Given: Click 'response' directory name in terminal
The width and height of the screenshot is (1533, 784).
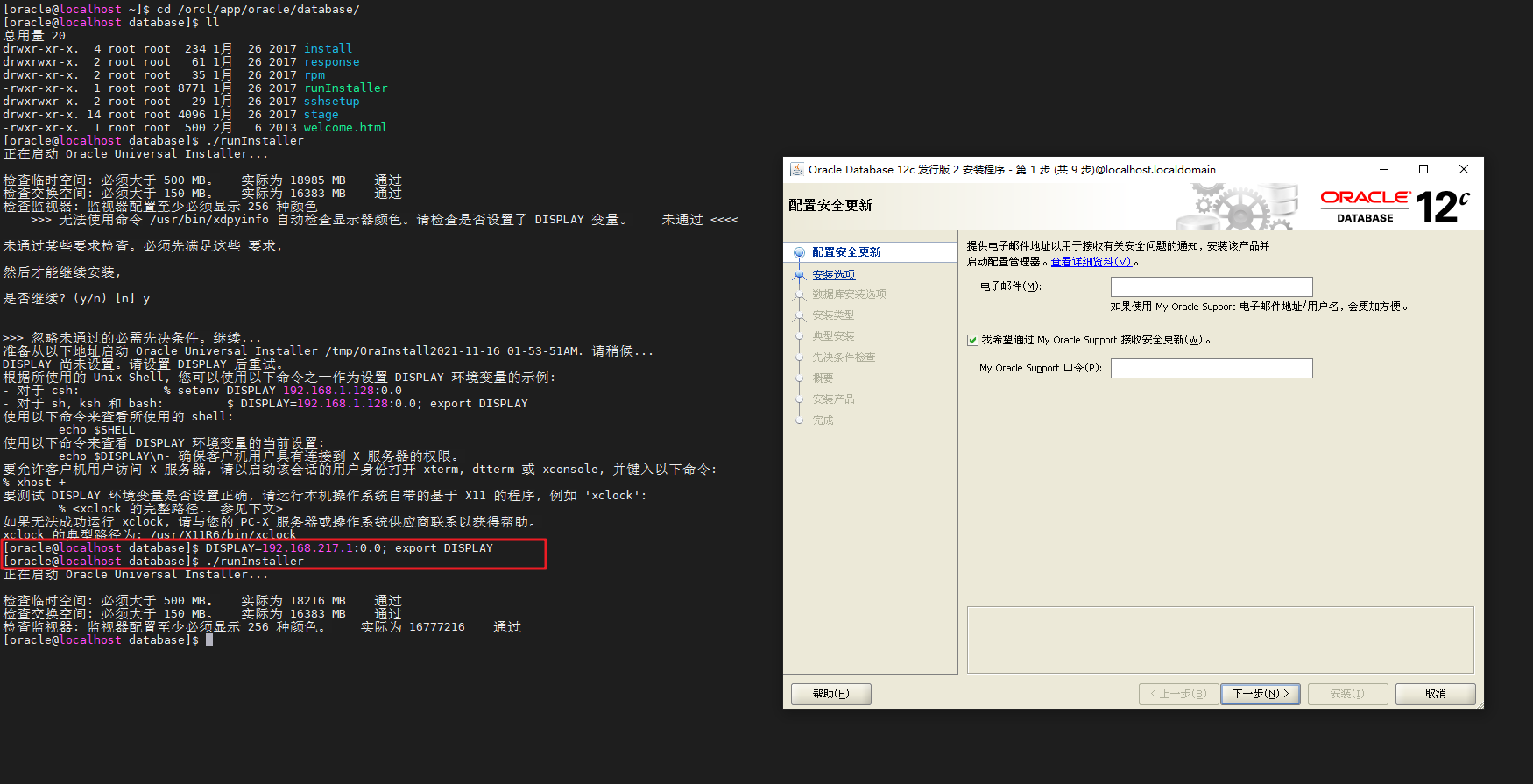Looking at the screenshot, I should (332, 62).
